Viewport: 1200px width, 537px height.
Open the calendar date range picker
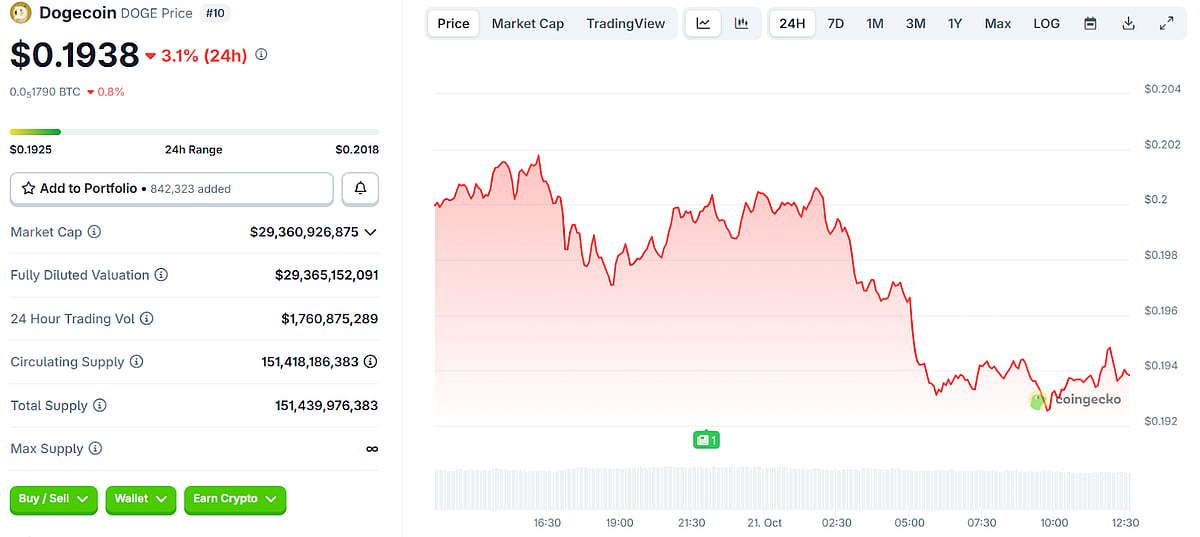pos(1091,23)
